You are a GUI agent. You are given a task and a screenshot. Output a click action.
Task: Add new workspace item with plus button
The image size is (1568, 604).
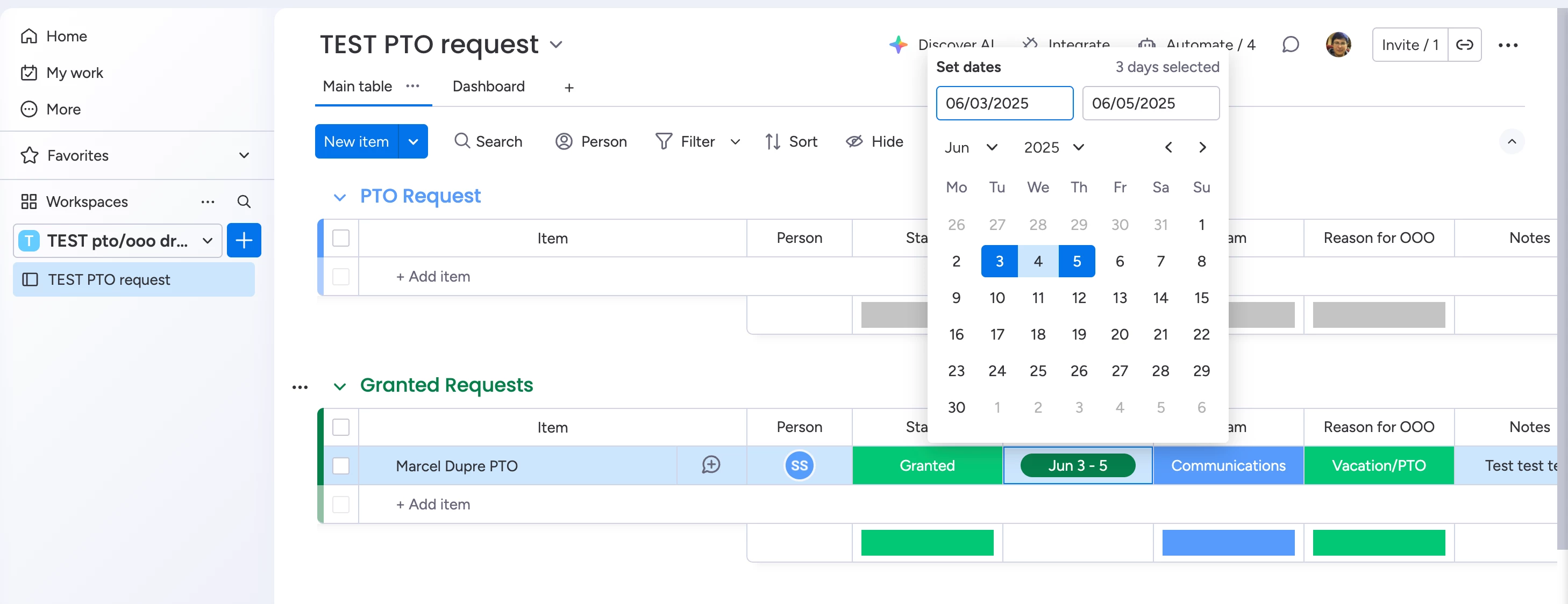click(244, 240)
